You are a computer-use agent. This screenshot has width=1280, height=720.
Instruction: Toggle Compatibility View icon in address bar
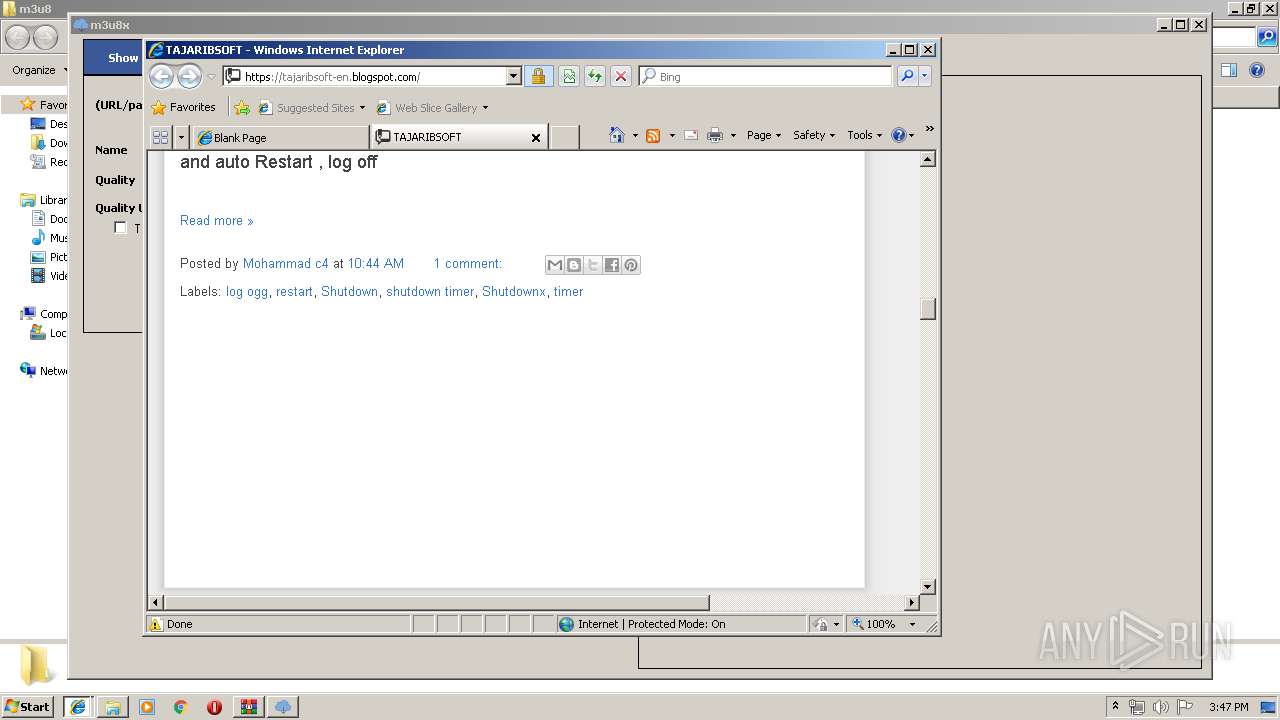[569, 76]
